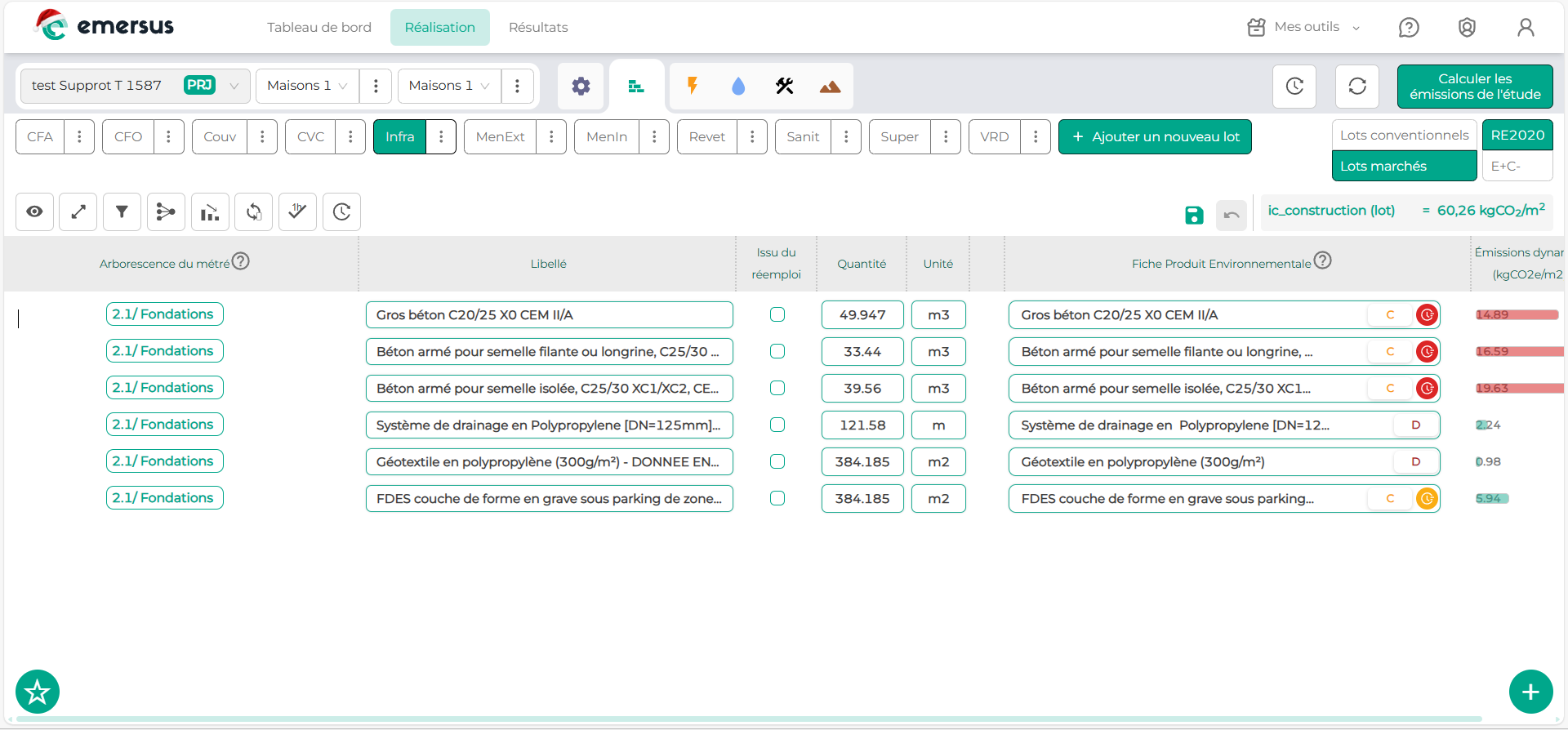Click the 2.1/ Fondations tag on Gros béton row
1568x730 pixels.
165,314
